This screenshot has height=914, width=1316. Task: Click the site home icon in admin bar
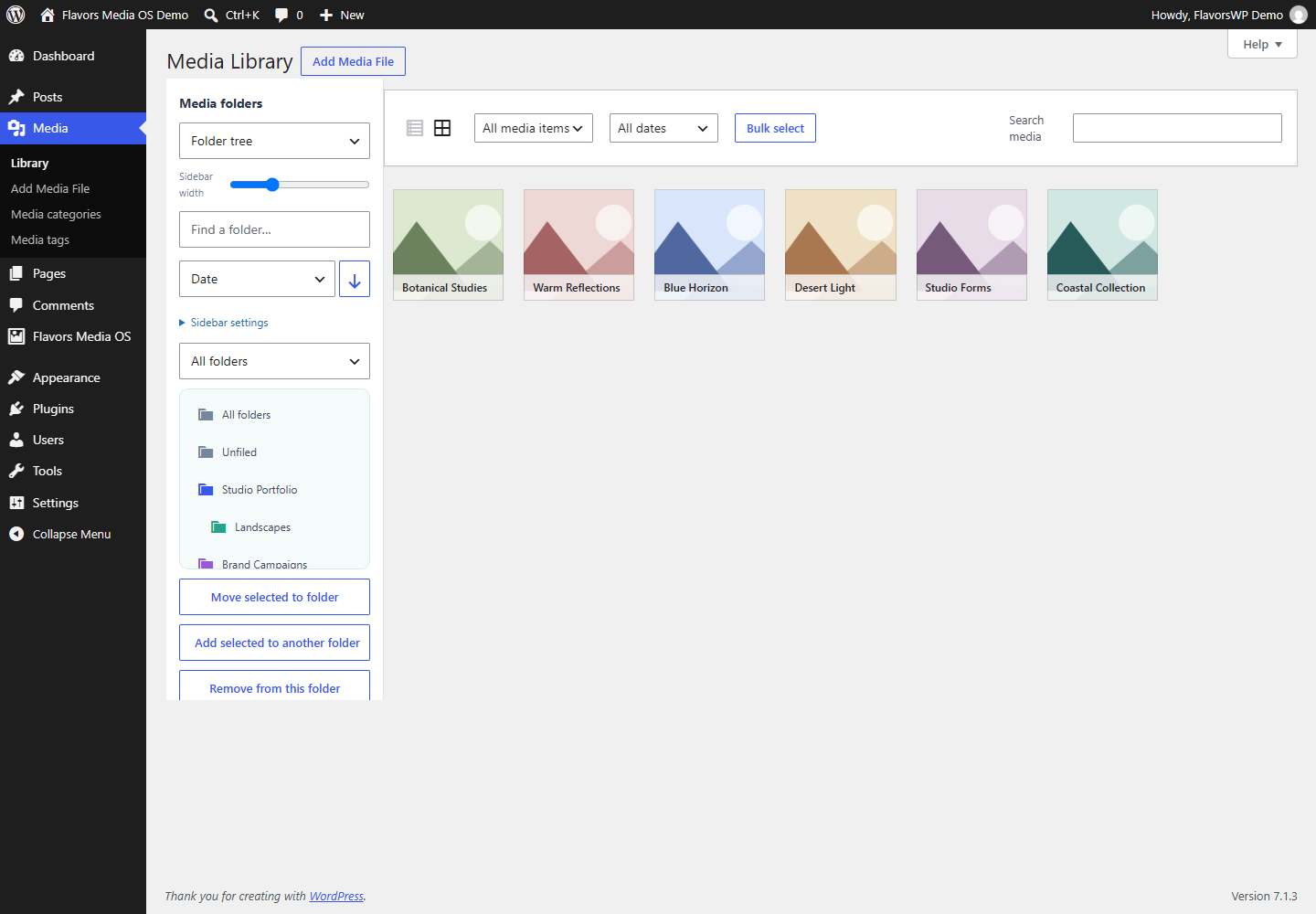48,15
